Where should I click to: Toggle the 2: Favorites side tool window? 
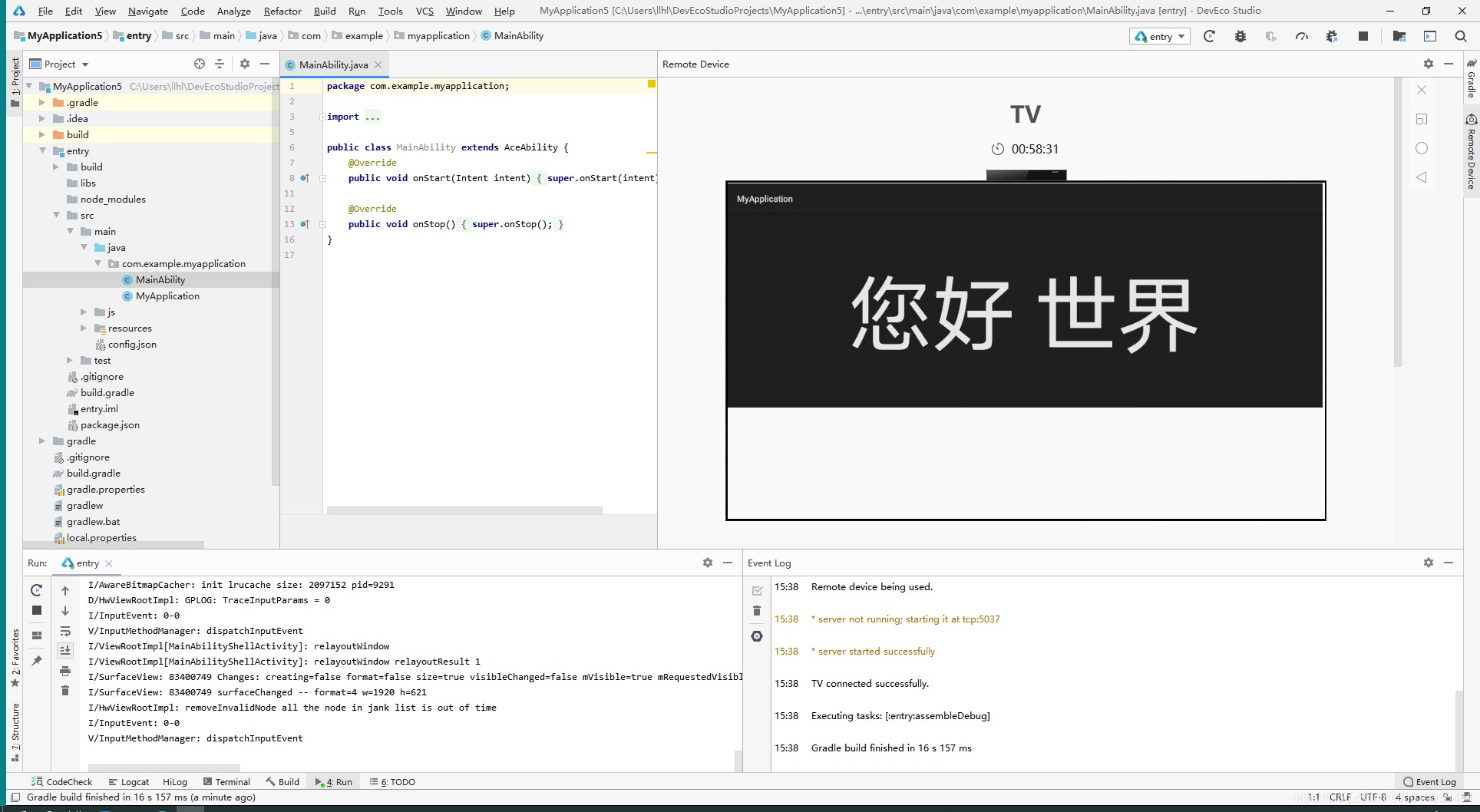[x=15, y=657]
